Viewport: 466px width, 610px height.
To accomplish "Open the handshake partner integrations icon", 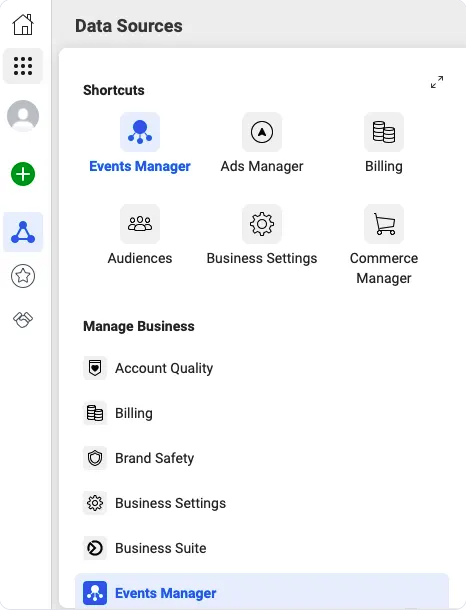I will [23, 320].
